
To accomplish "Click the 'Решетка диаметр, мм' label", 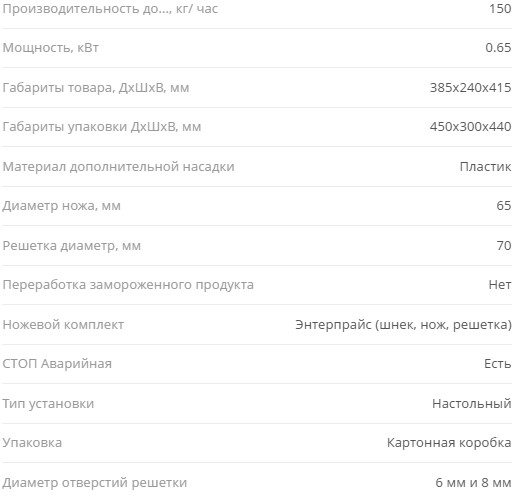I will tap(71, 246).
